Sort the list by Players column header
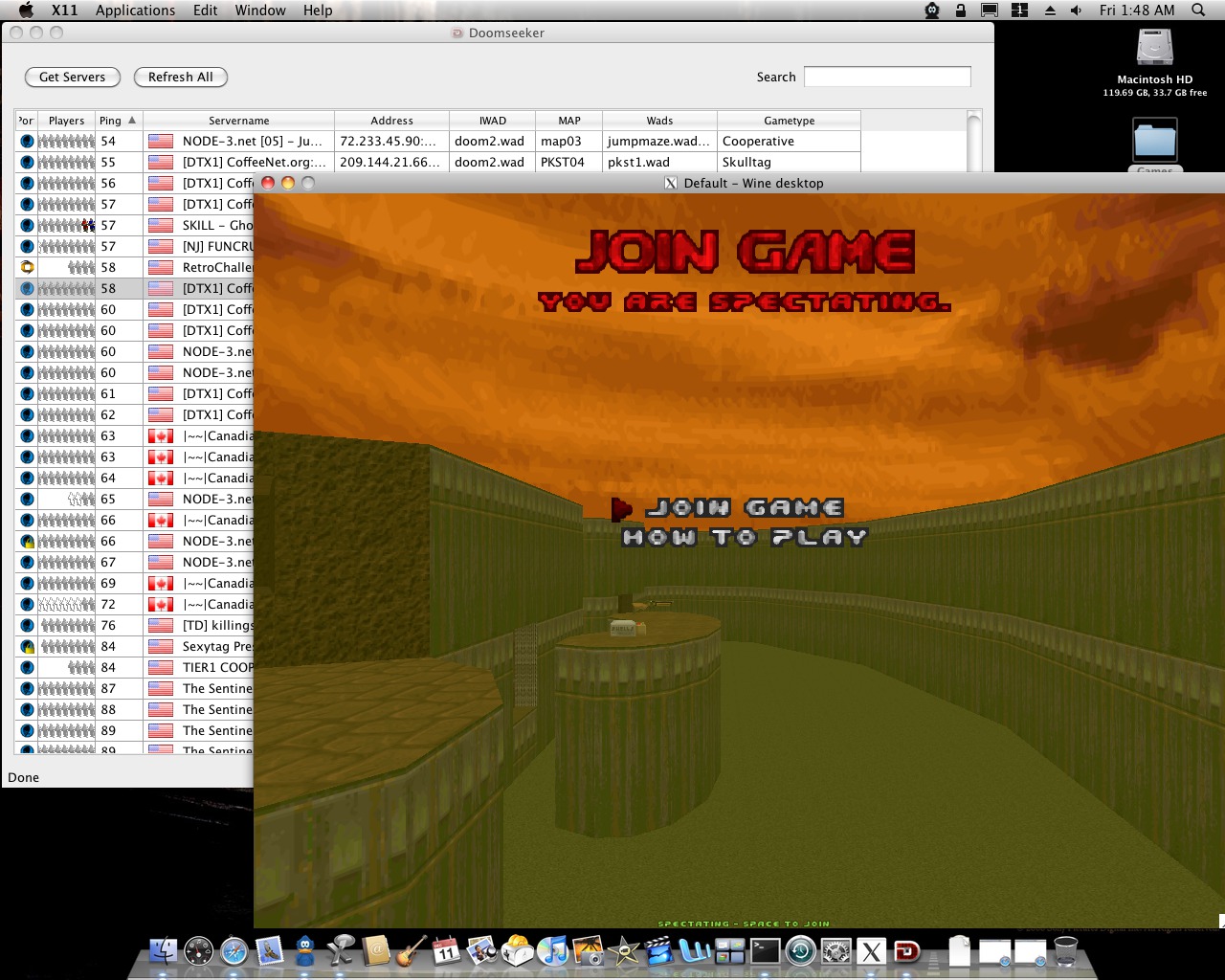Screen dimensions: 1225x980 click(x=66, y=121)
